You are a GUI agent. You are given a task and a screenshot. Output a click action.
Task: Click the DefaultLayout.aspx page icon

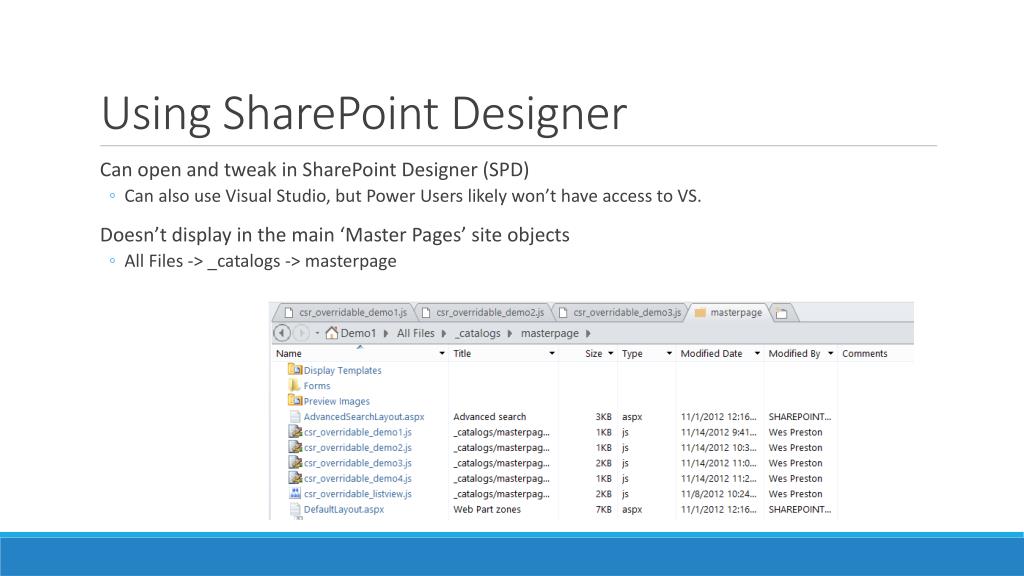click(x=295, y=509)
